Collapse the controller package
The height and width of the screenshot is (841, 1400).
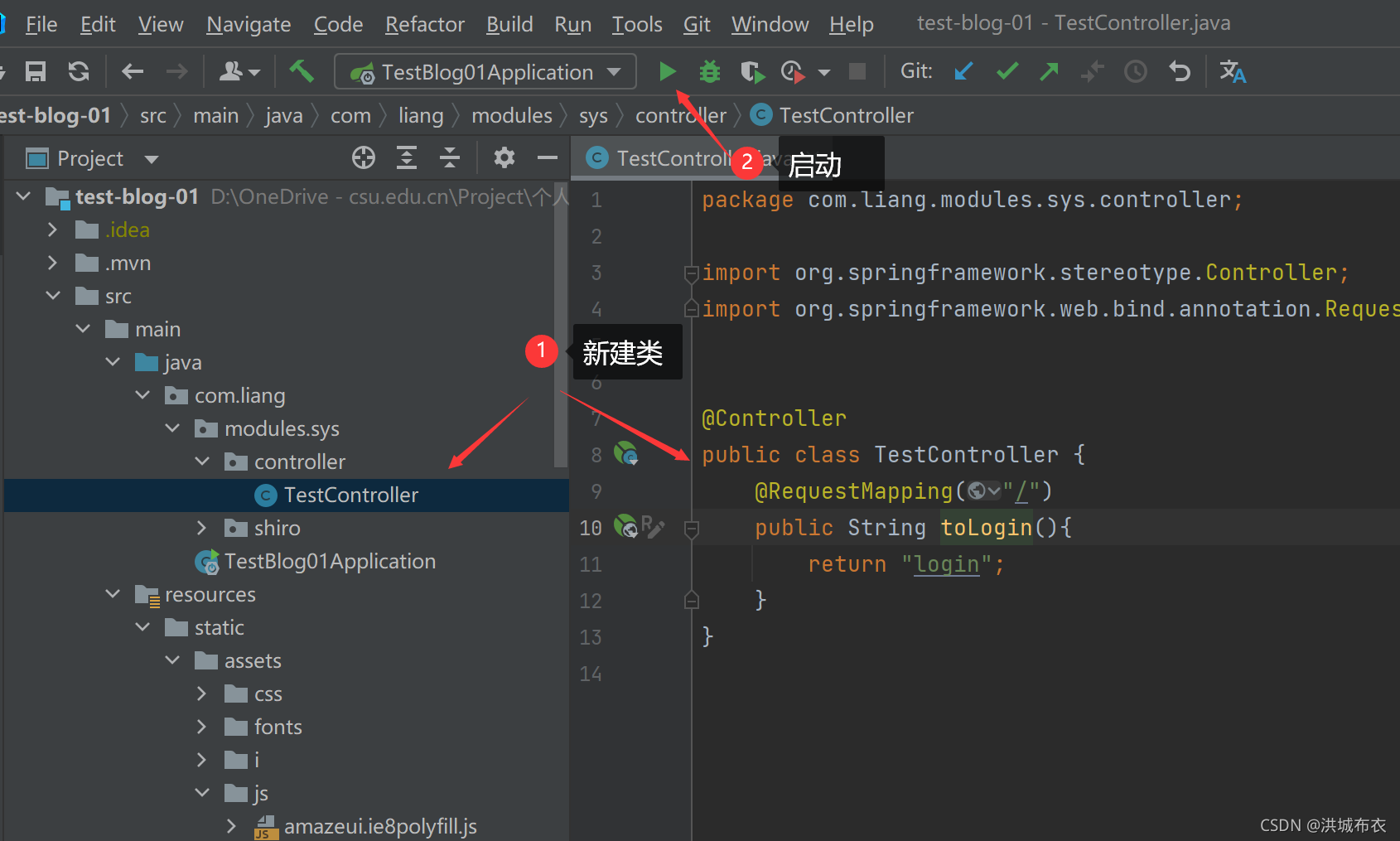pos(202,462)
